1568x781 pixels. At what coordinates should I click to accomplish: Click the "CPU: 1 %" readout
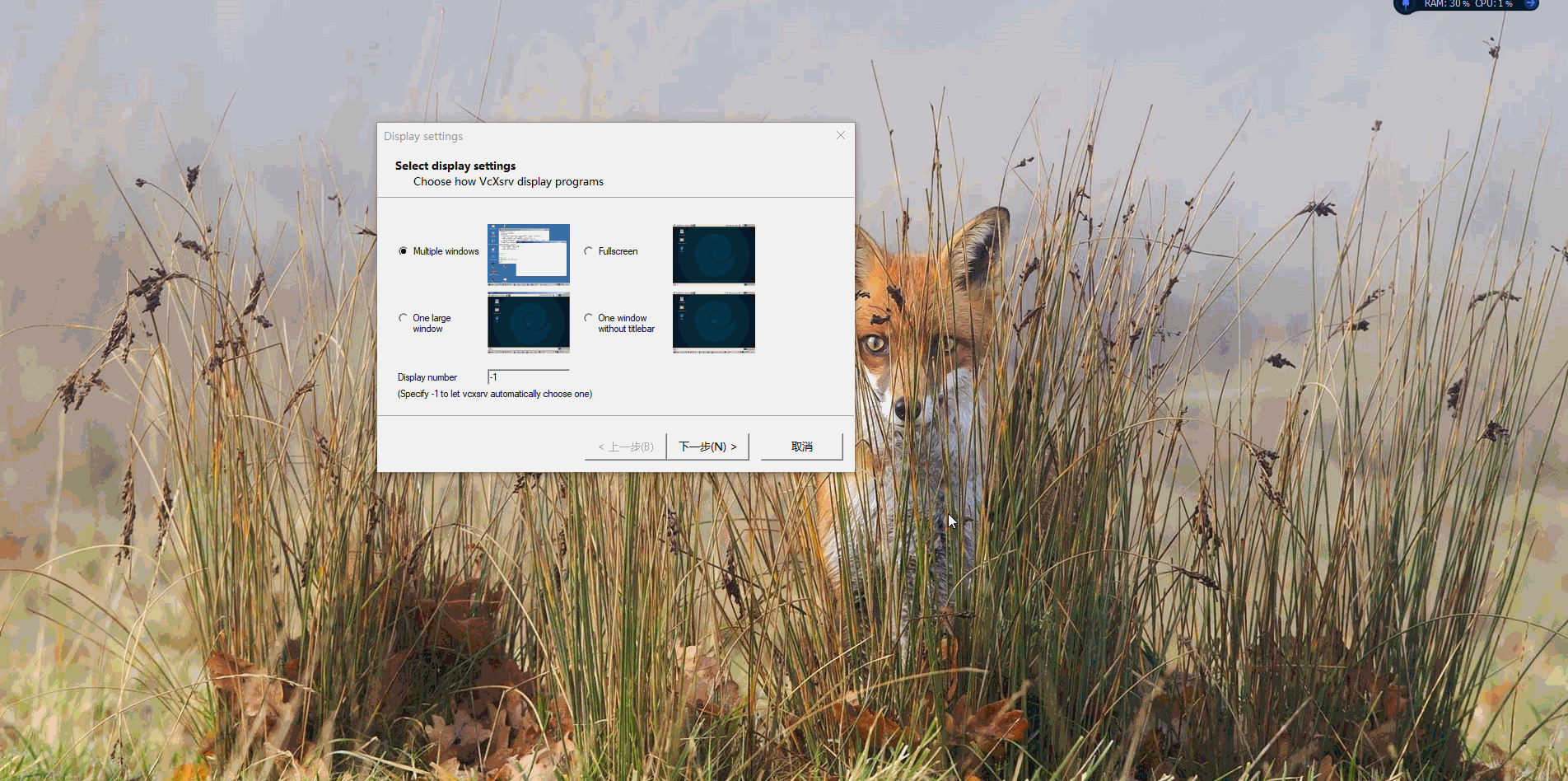pyautogui.click(x=1494, y=4)
